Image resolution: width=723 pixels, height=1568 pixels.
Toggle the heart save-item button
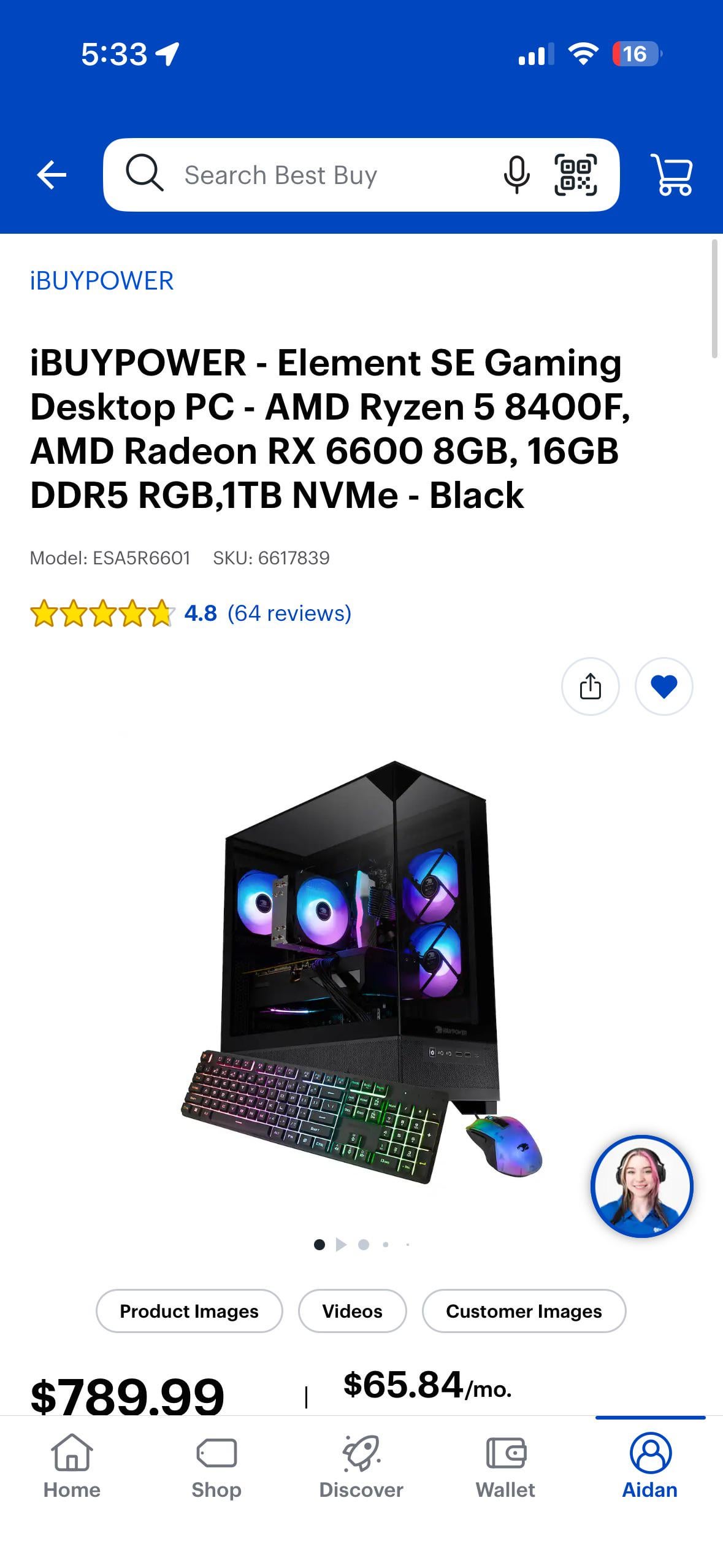click(x=664, y=686)
